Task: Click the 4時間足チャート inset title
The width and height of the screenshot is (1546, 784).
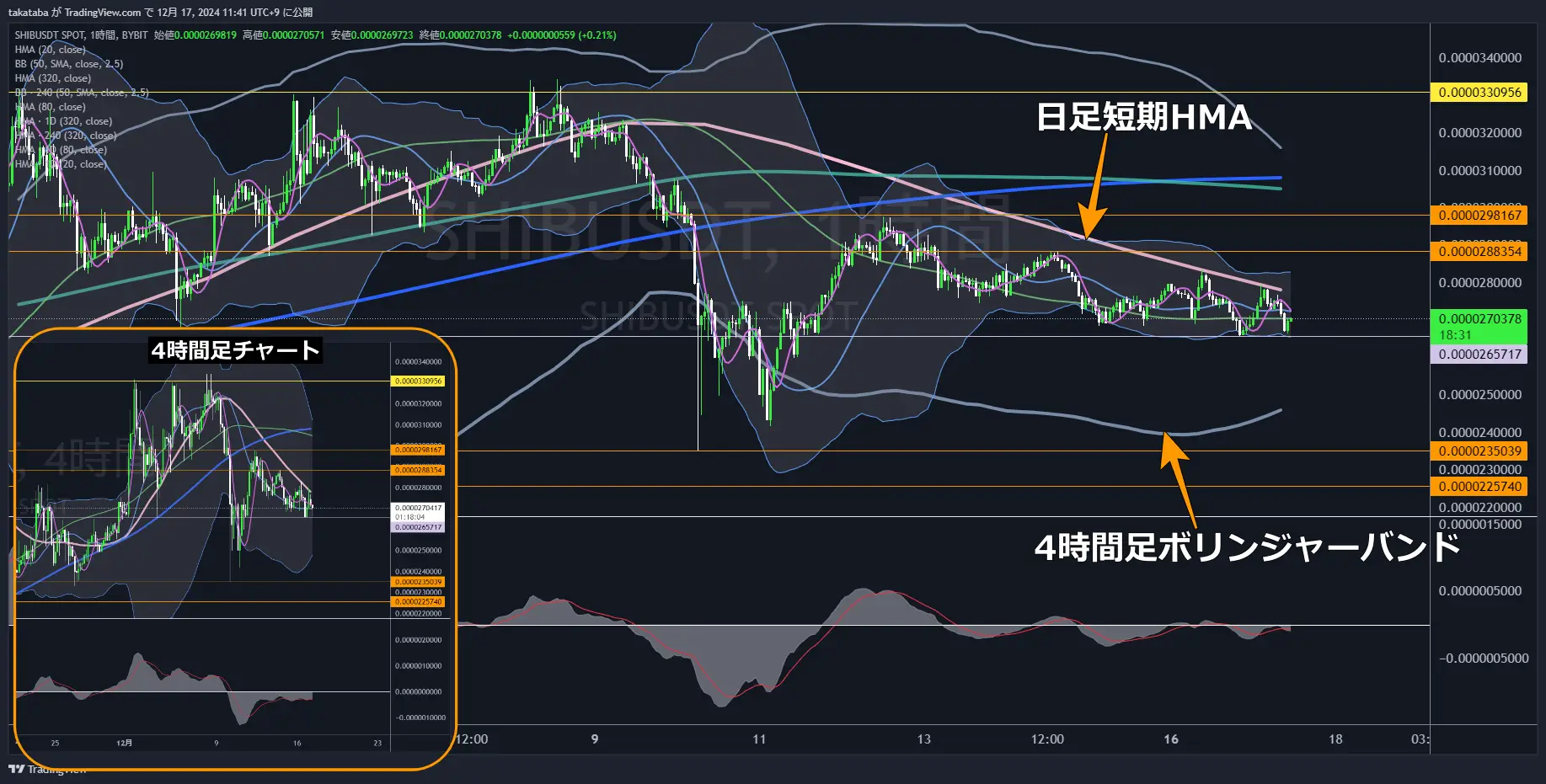Action: click(235, 350)
